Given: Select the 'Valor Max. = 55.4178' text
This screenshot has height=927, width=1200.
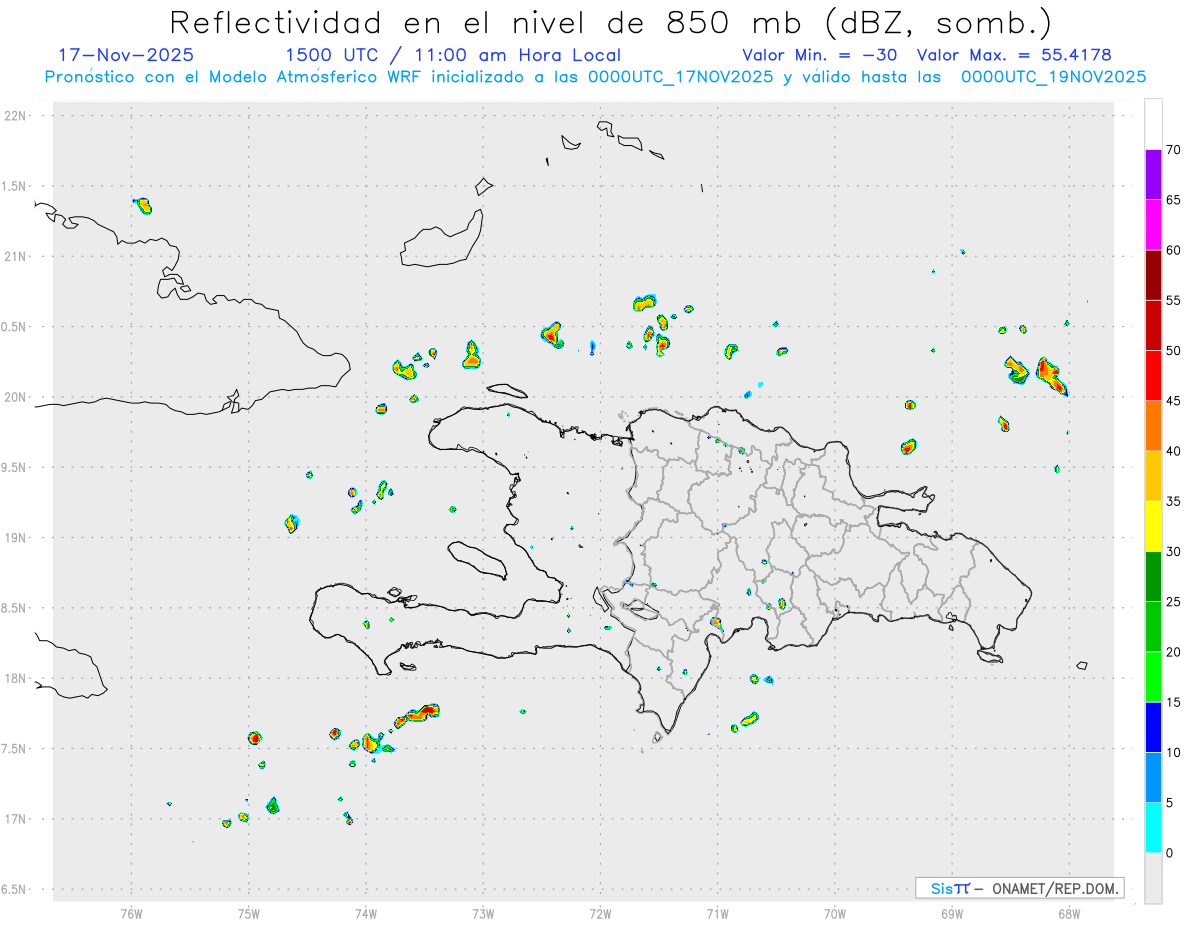Looking at the screenshot, I should click(x=1014, y=55).
